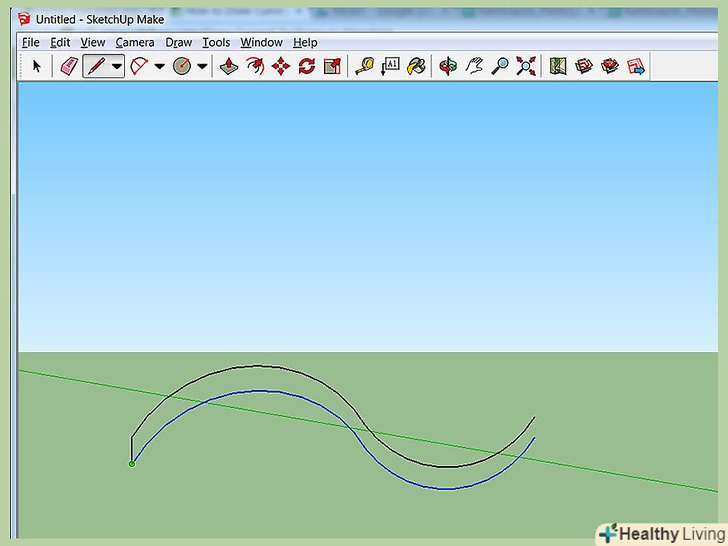Screen dimensions: 728x546
Task: Open the Draw menu
Action: point(178,42)
